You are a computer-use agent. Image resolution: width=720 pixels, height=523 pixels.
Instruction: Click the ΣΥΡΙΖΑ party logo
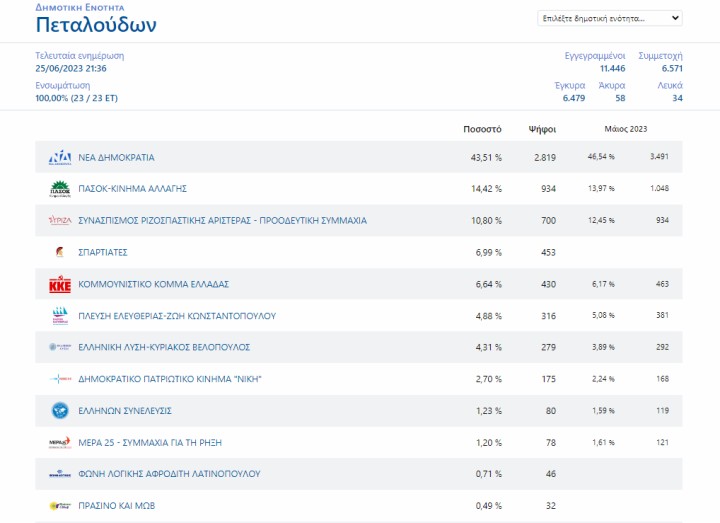[60, 220]
